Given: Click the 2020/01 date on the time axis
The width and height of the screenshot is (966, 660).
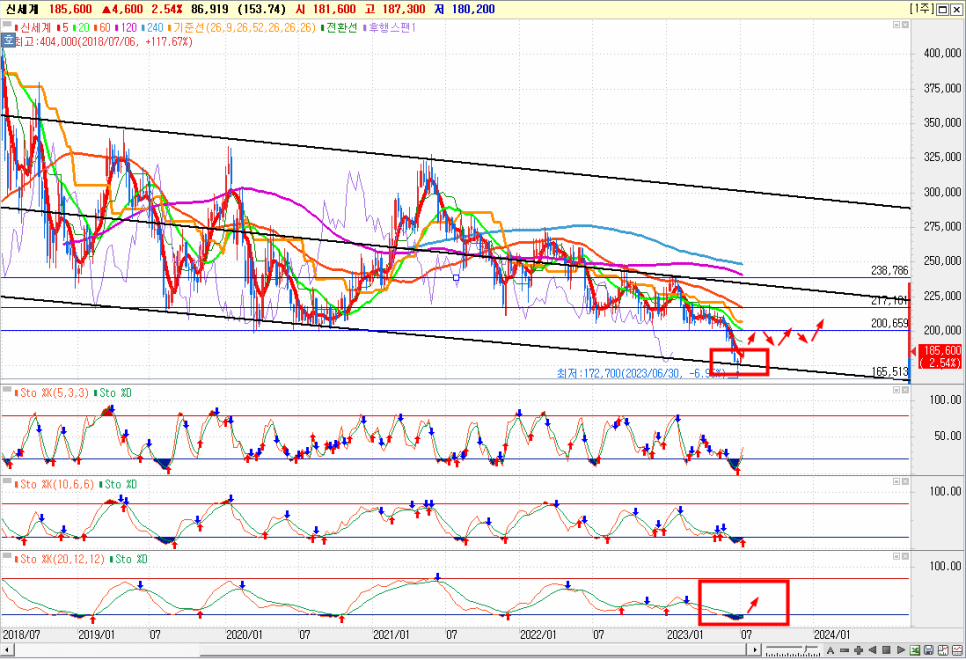Looking at the screenshot, I should click(244, 635).
